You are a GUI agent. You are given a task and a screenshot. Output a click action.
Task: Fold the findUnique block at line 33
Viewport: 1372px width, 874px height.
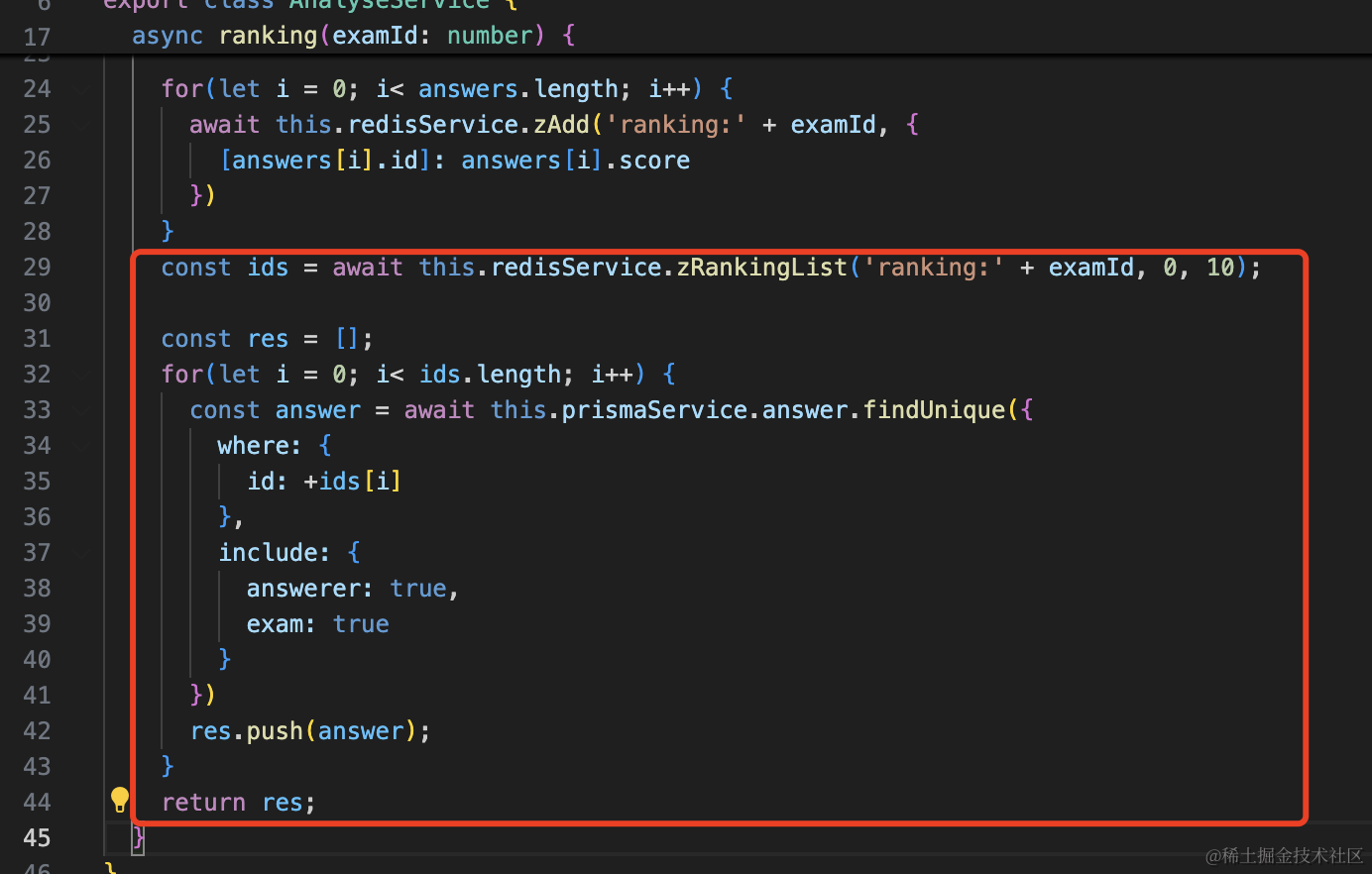pos(80,410)
